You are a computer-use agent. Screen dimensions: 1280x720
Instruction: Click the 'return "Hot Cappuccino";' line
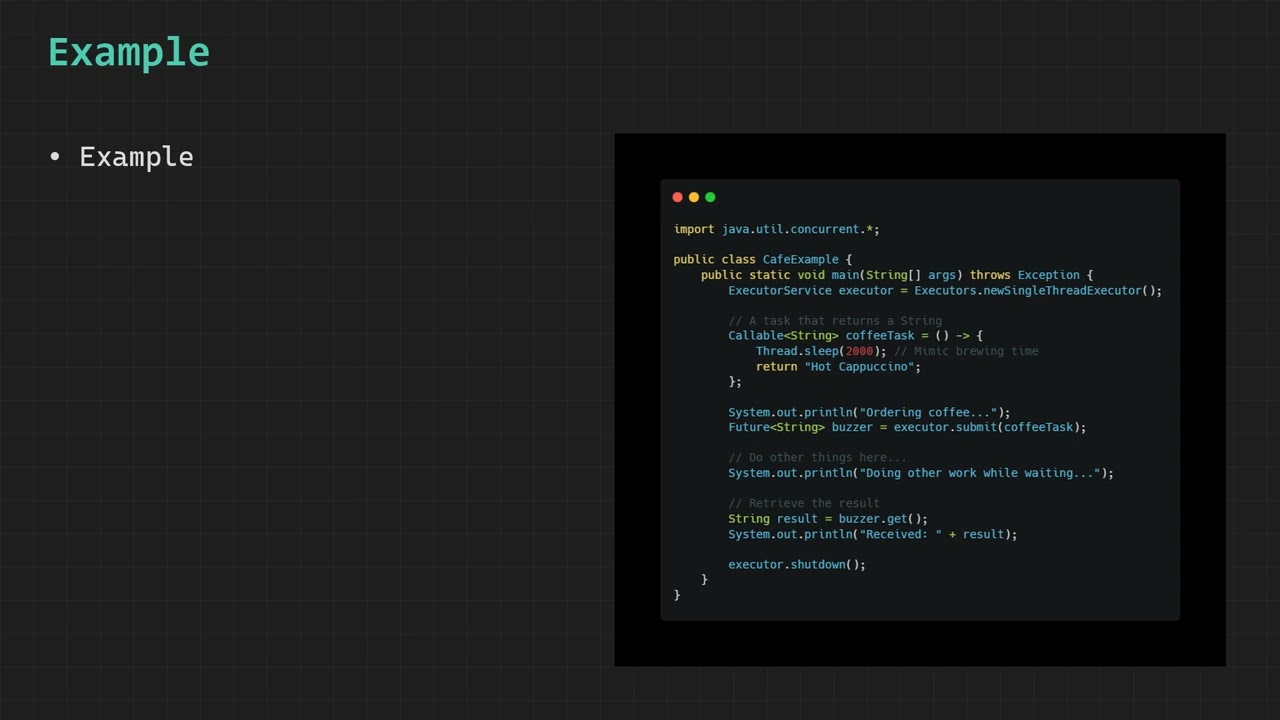838,367
